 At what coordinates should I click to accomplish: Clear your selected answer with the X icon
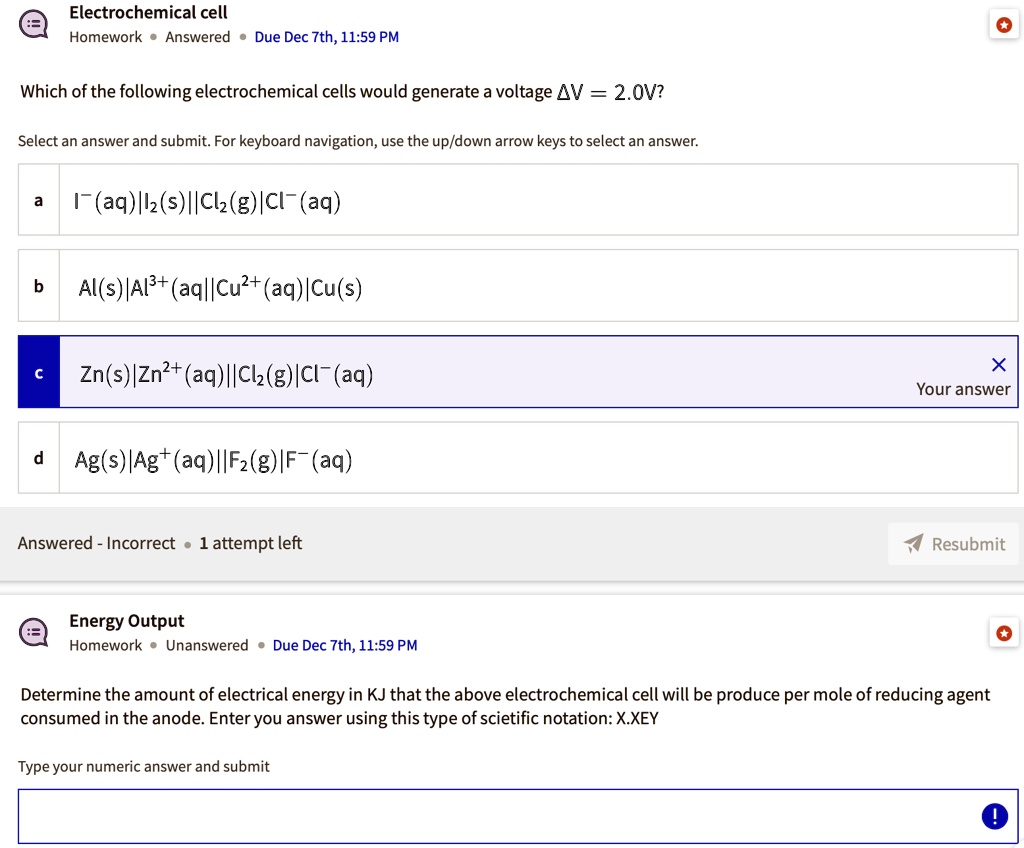tap(998, 364)
